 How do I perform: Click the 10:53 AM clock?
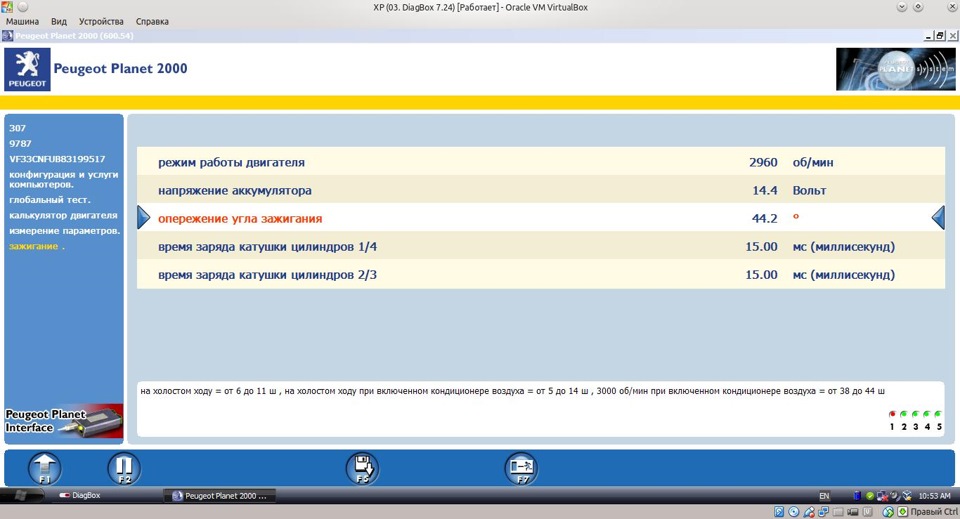coord(934,496)
